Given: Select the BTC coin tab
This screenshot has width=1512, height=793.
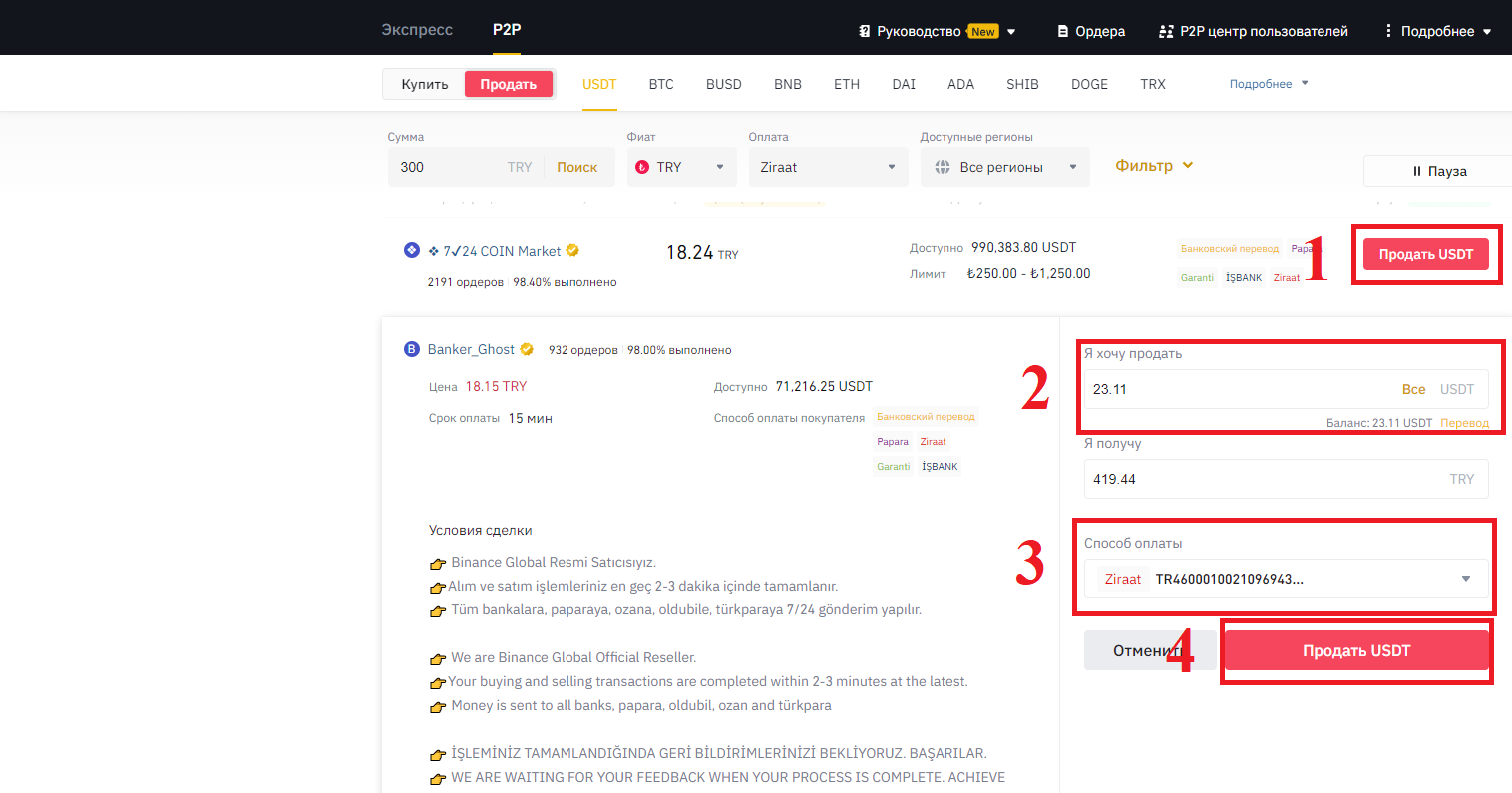Looking at the screenshot, I should [661, 84].
